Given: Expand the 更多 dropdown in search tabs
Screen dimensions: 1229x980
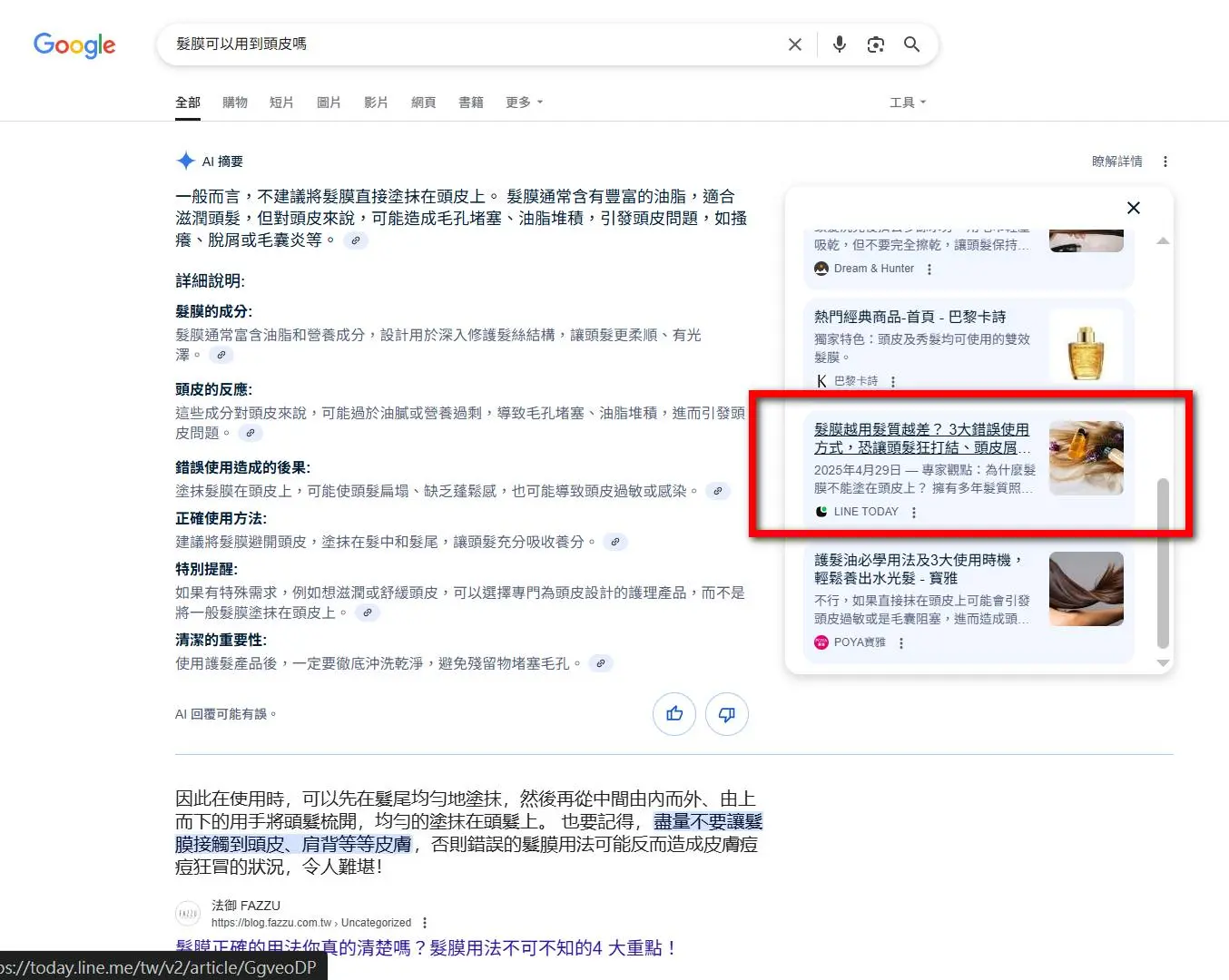Looking at the screenshot, I should (x=524, y=103).
